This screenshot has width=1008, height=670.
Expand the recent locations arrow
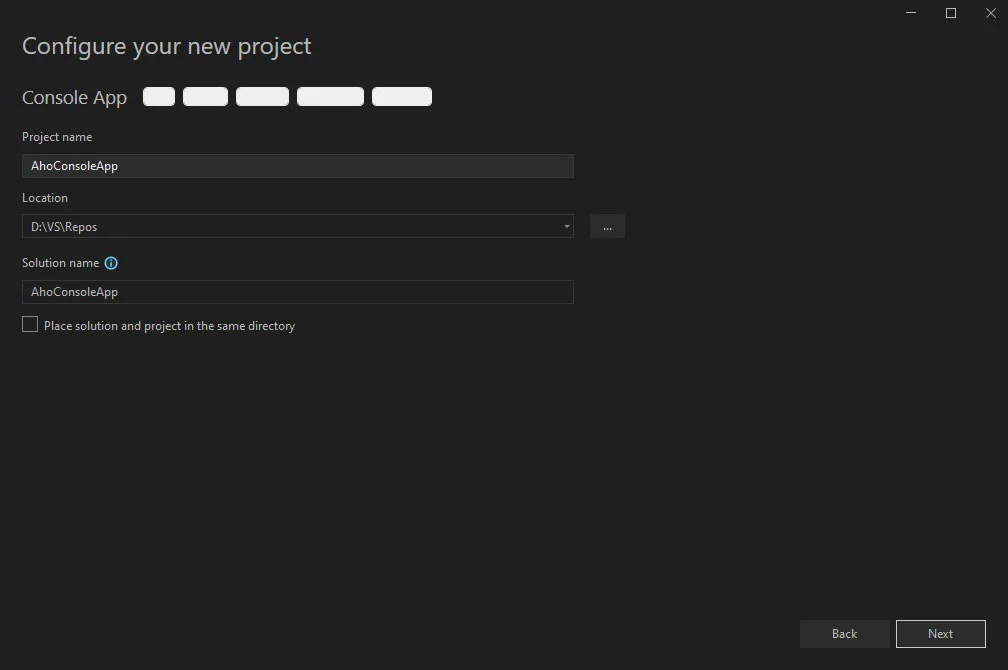click(x=566, y=226)
